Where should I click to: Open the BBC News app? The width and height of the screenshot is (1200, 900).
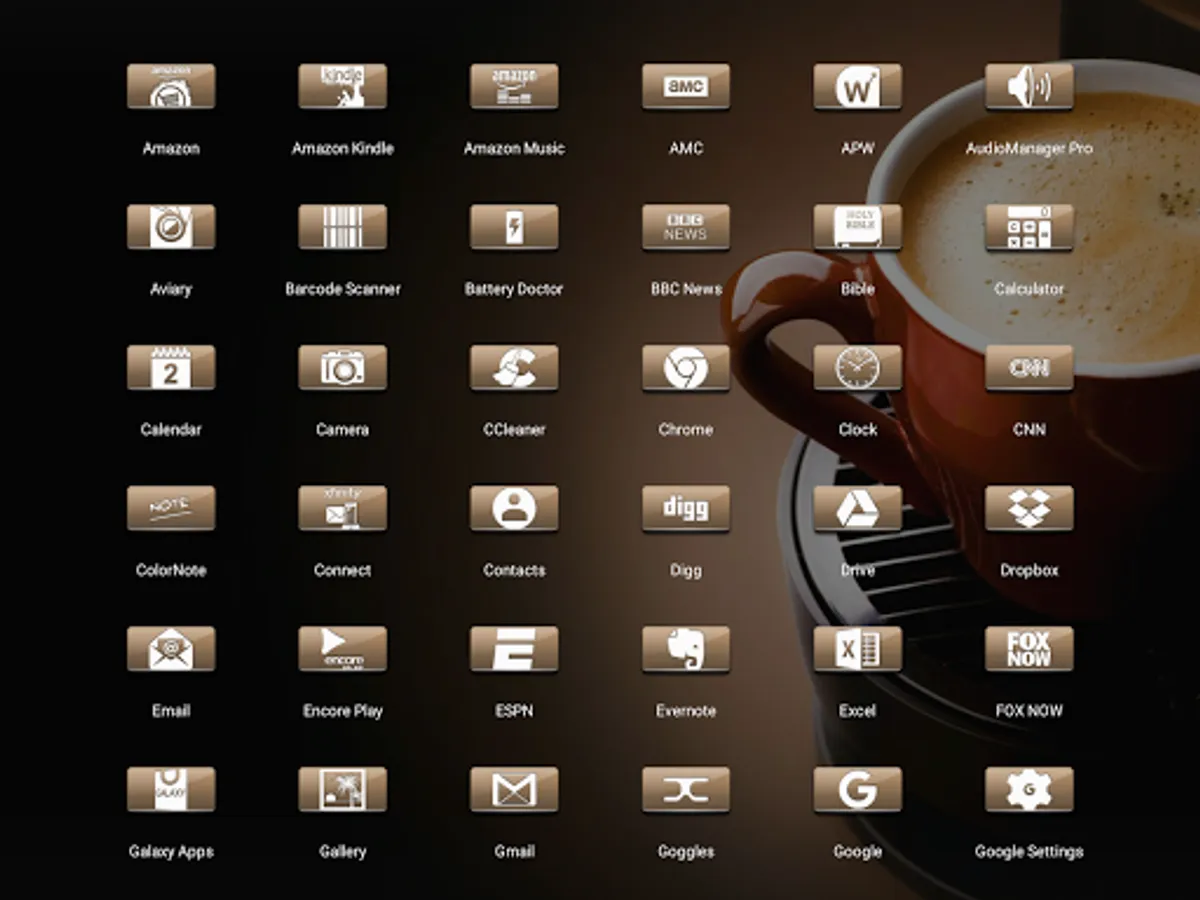click(686, 228)
